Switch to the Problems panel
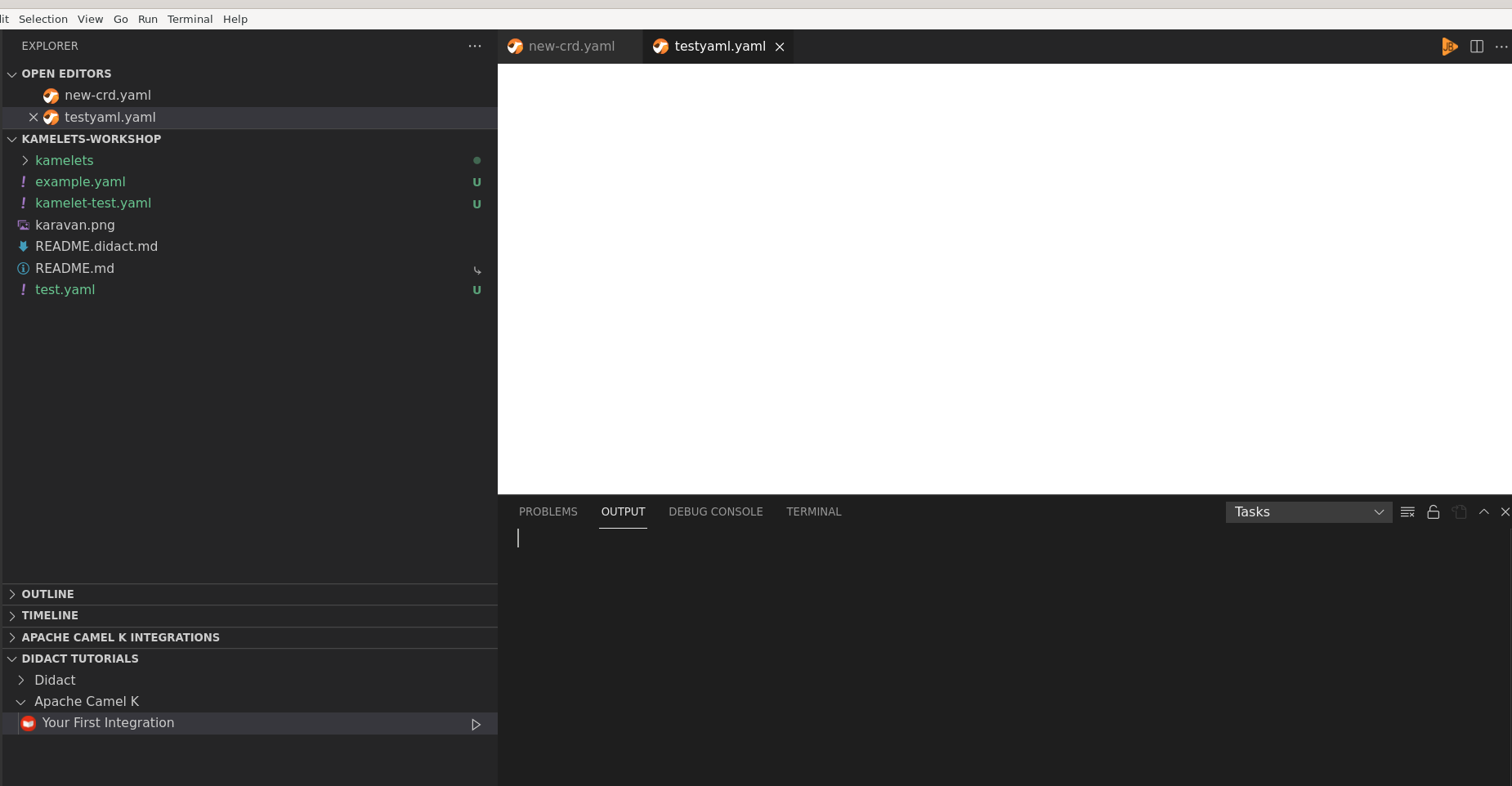This screenshot has height=786, width=1512. click(x=548, y=511)
